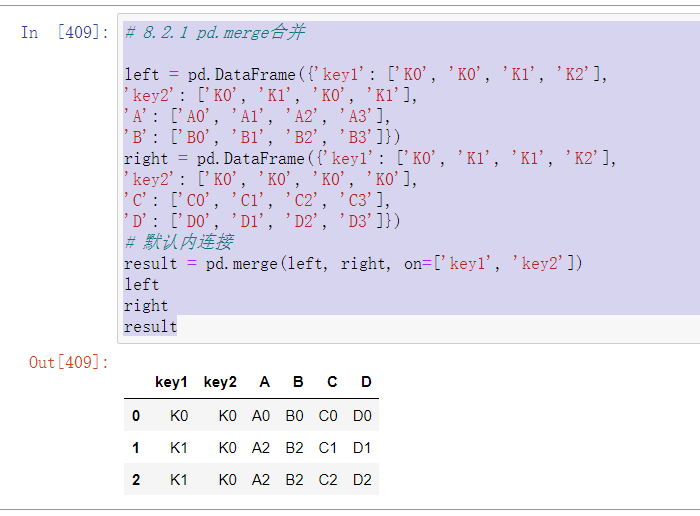Click the In [409] input prompt label
This screenshot has width=700, height=516.
[65, 32]
